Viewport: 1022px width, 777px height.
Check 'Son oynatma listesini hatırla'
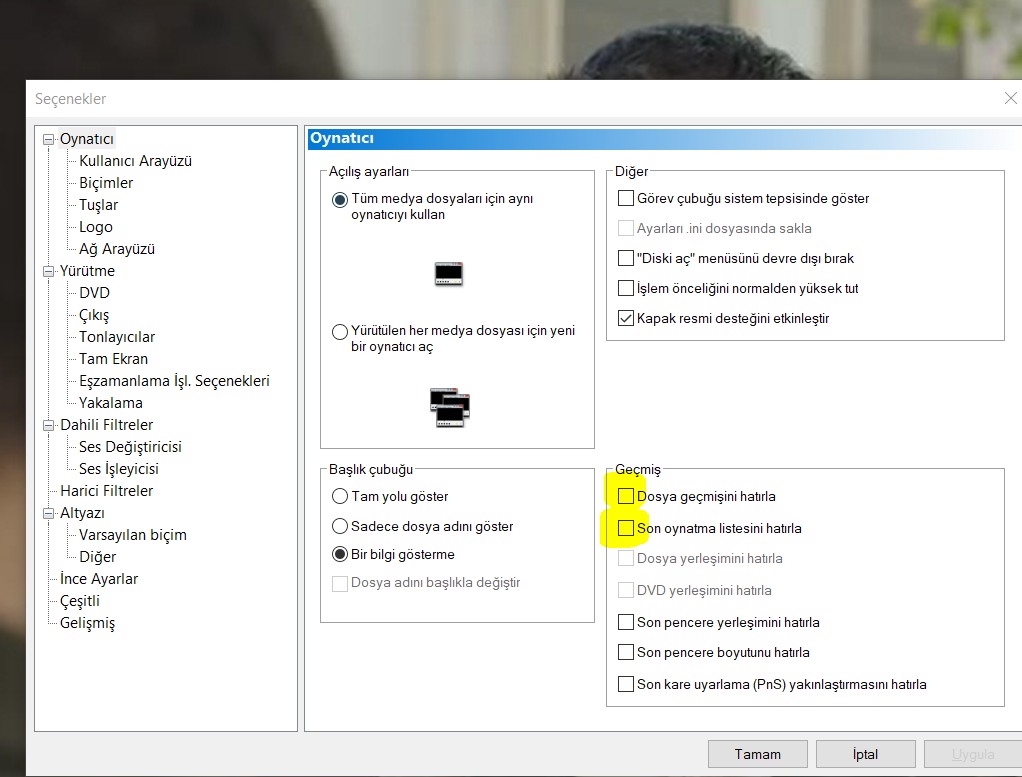tap(626, 528)
